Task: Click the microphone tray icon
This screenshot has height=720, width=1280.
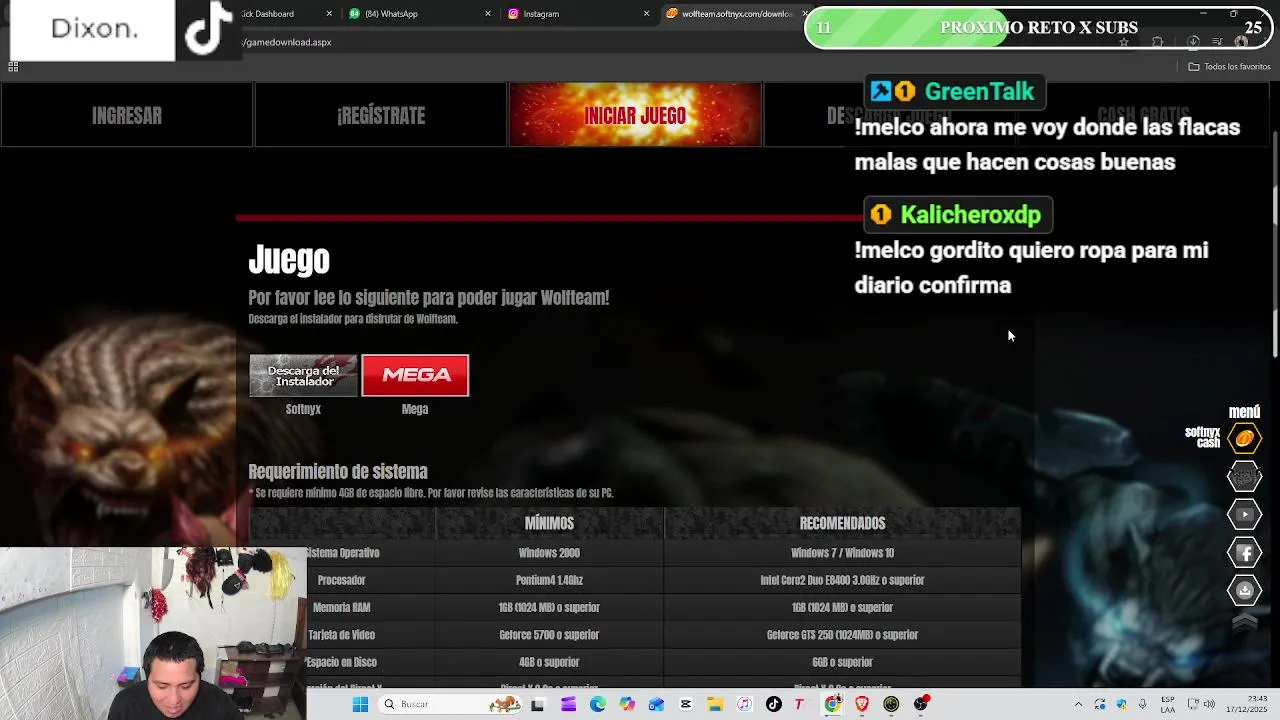Action: pos(1143,704)
